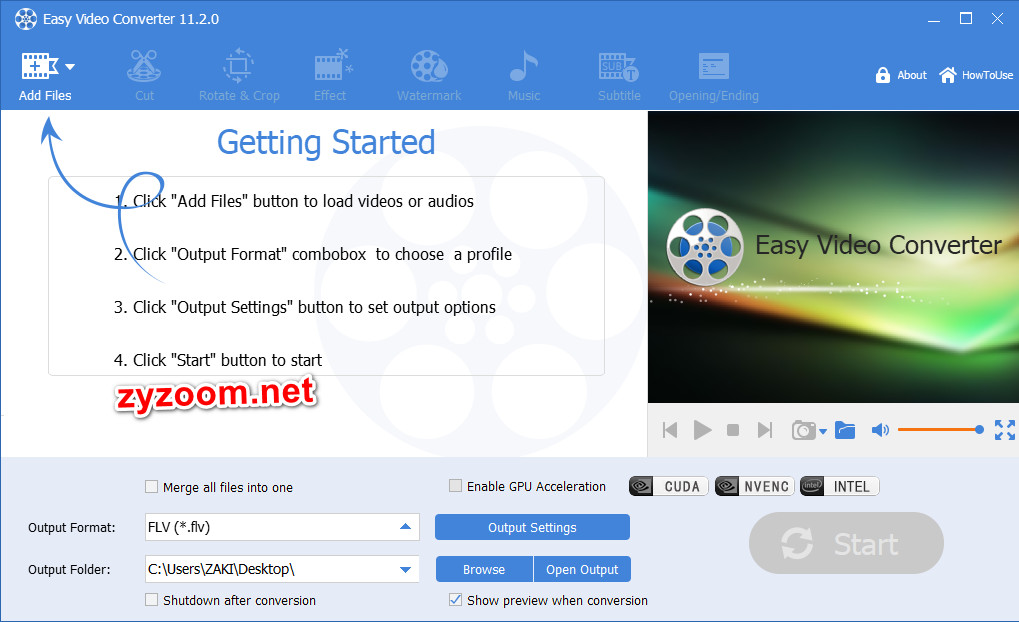Click Browse to choose output folder

point(484,569)
